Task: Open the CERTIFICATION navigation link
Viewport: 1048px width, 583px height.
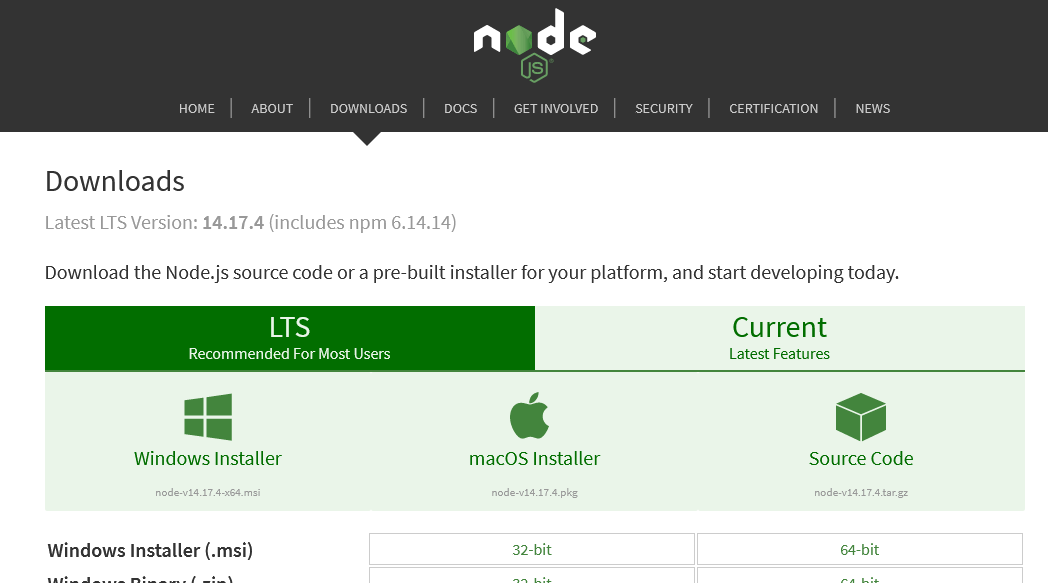Action: (773, 108)
